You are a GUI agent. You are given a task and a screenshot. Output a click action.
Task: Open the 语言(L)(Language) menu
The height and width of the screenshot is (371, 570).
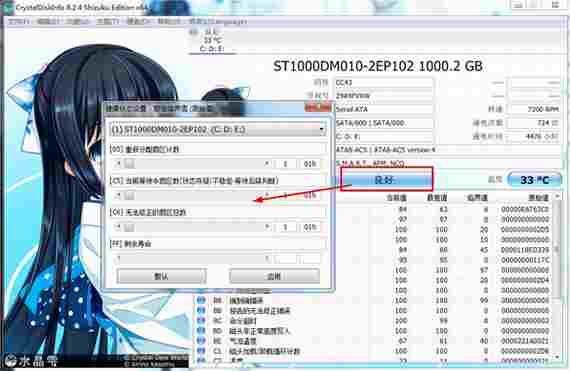pyautogui.click(x=217, y=22)
